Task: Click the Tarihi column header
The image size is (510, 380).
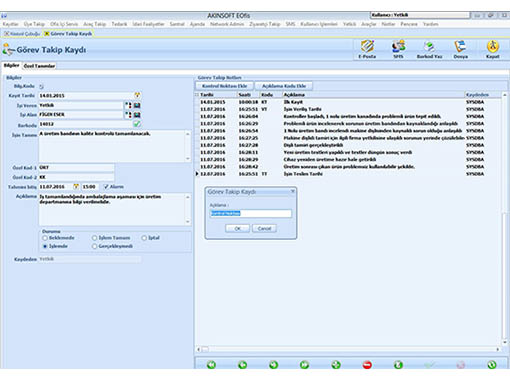Action: click(218, 95)
